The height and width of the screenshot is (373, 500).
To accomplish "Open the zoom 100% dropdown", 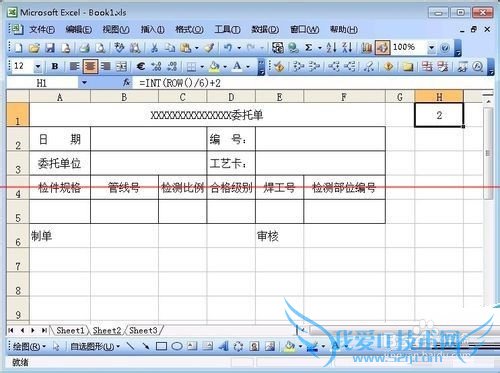I will point(431,48).
